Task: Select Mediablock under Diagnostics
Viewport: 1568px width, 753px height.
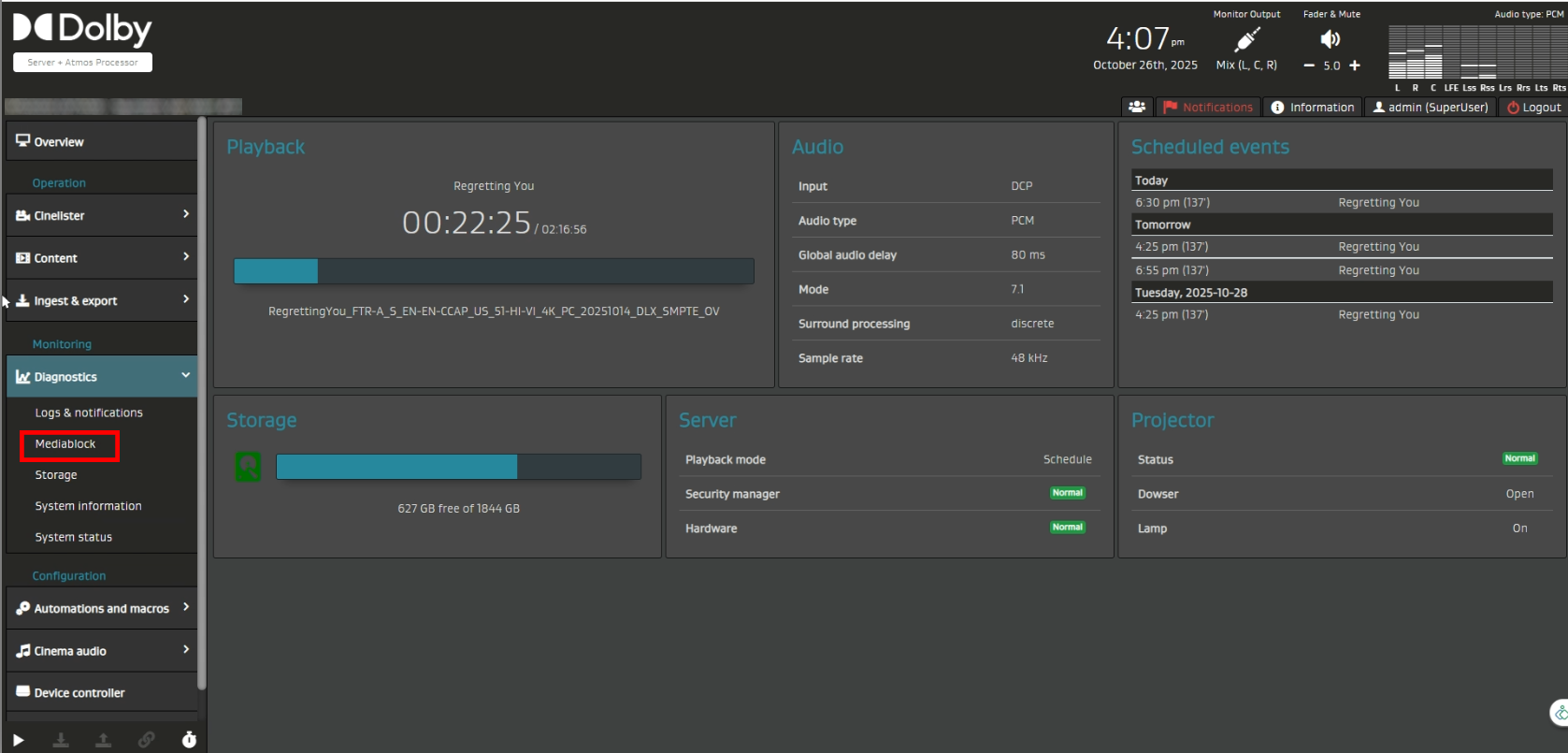Action: (x=65, y=444)
